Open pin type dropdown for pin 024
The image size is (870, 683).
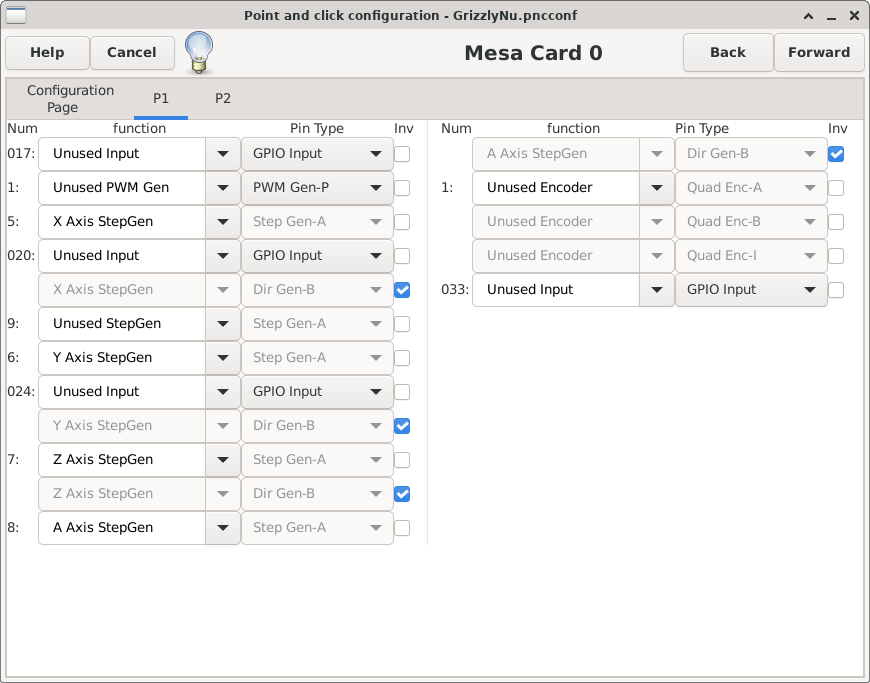click(317, 392)
